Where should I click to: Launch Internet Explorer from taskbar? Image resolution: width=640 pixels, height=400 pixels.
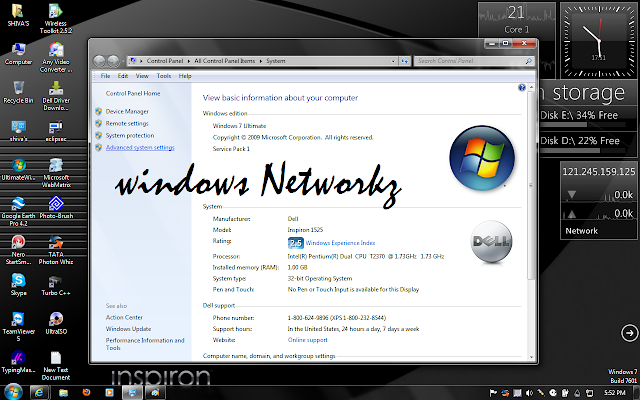tap(39, 393)
